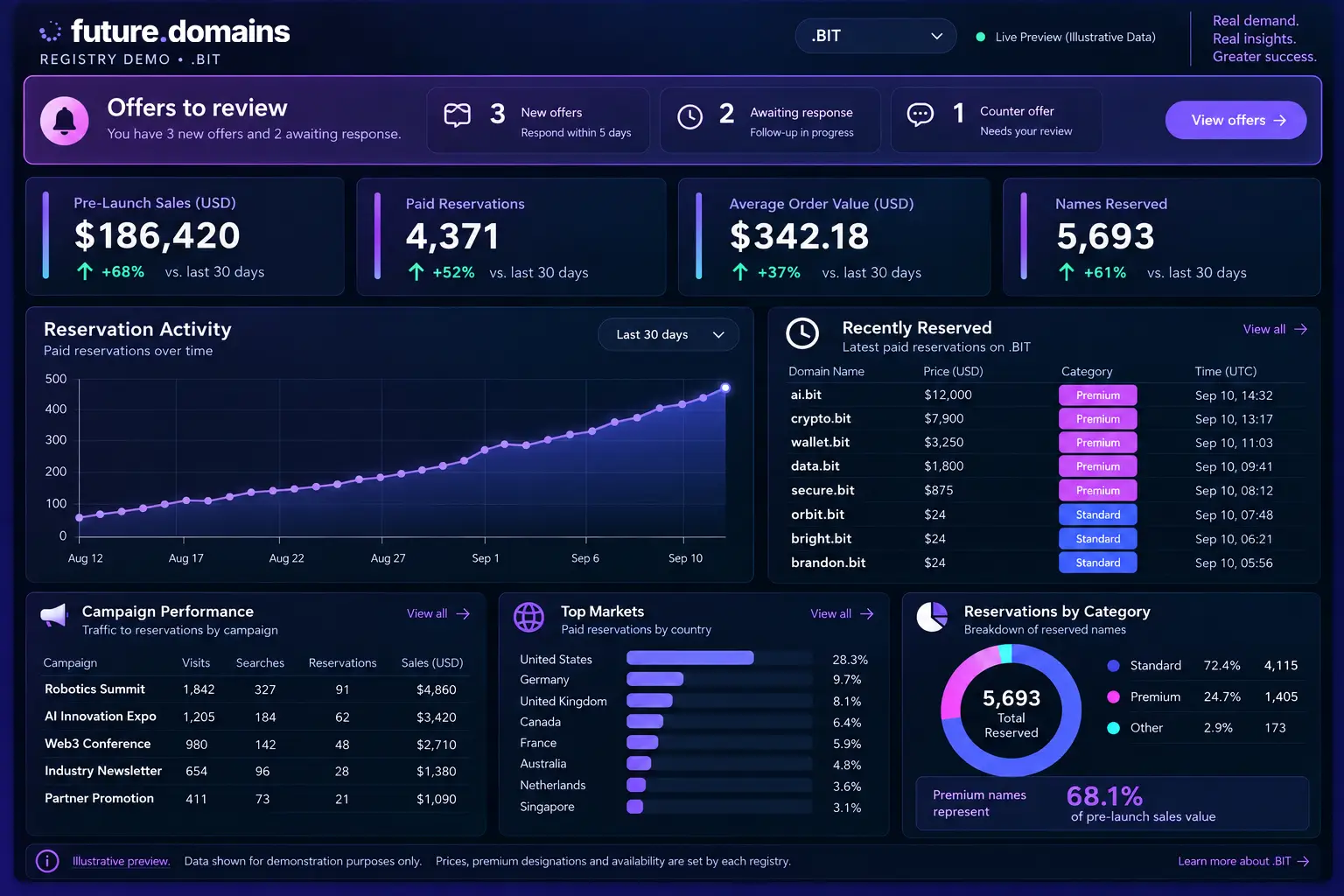Click the Other legend cyan dot

click(x=1113, y=728)
